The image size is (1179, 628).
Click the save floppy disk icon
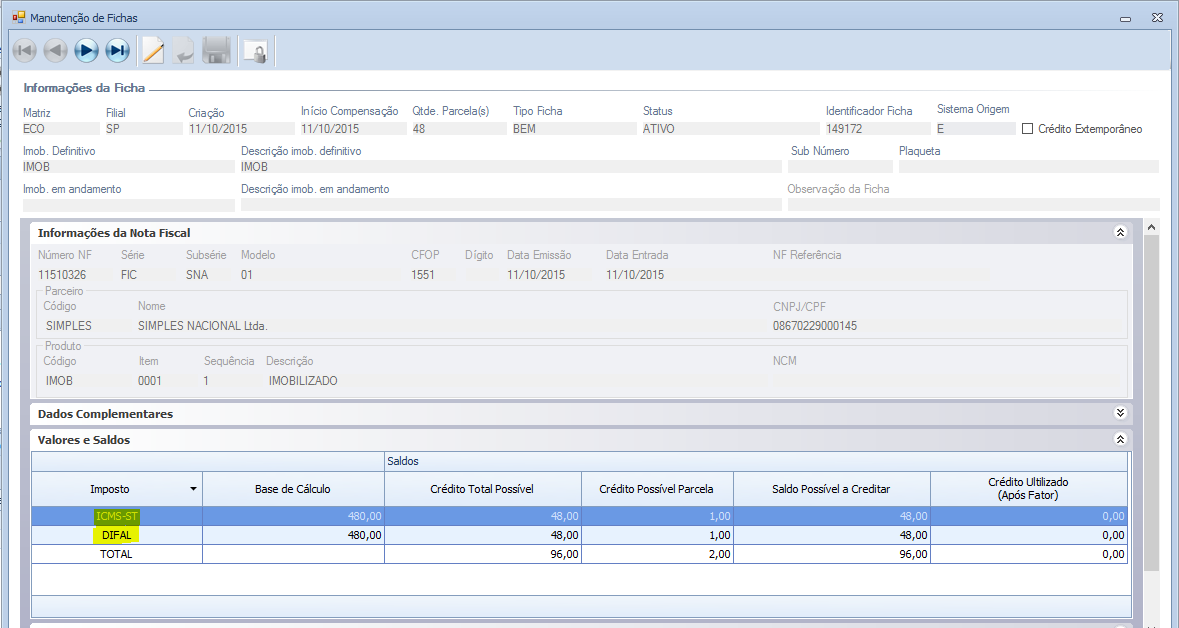tap(216, 50)
